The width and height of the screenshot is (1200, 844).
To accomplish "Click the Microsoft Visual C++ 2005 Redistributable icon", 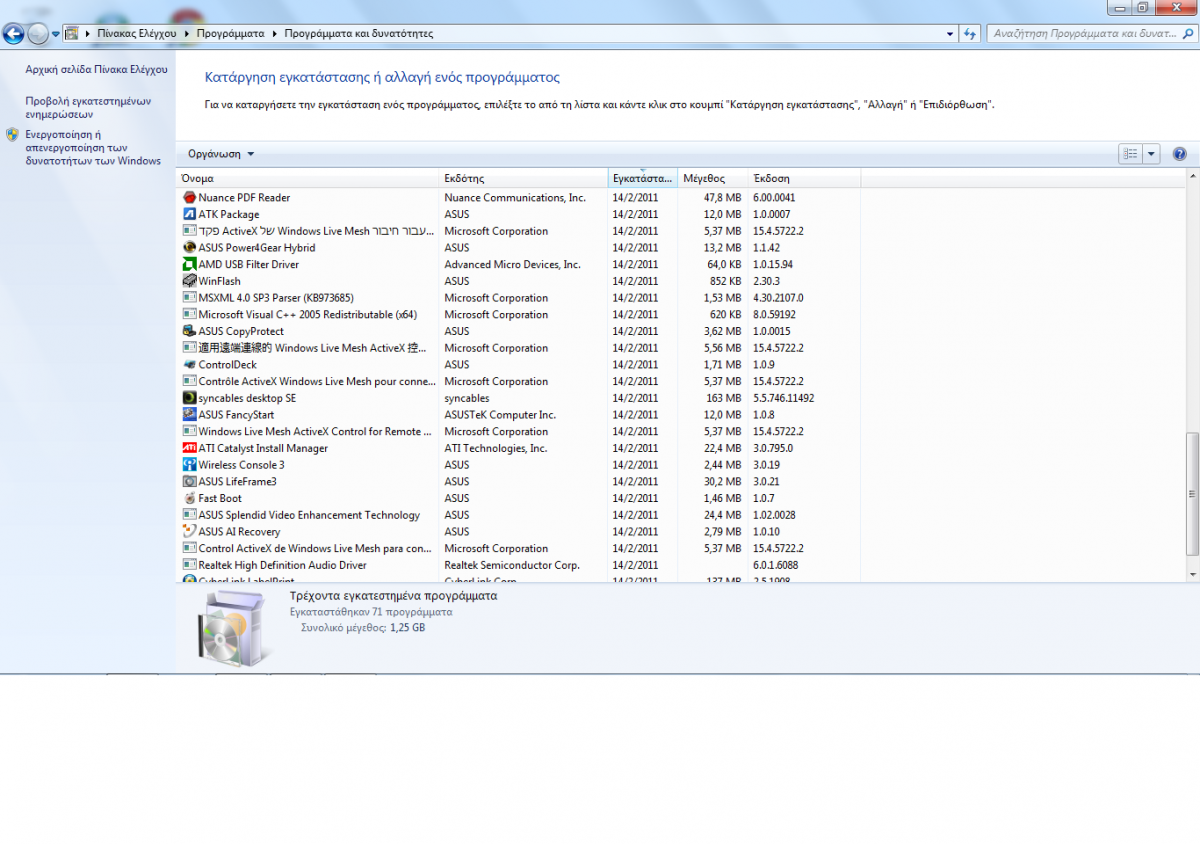I will point(190,315).
